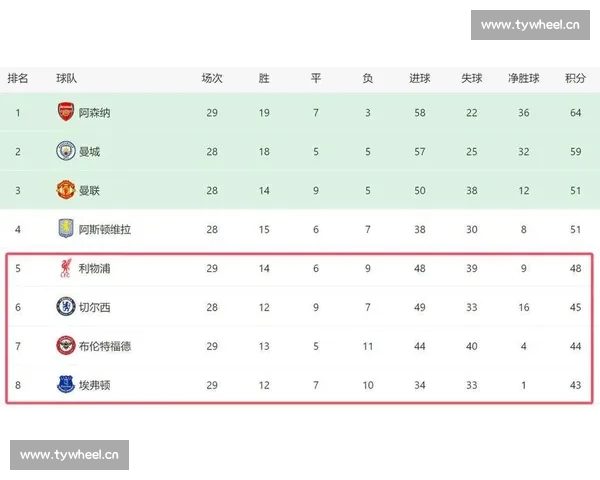Click the Aston Villa club crest
Image resolution: width=600 pixels, height=480 pixels.
tap(66, 229)
